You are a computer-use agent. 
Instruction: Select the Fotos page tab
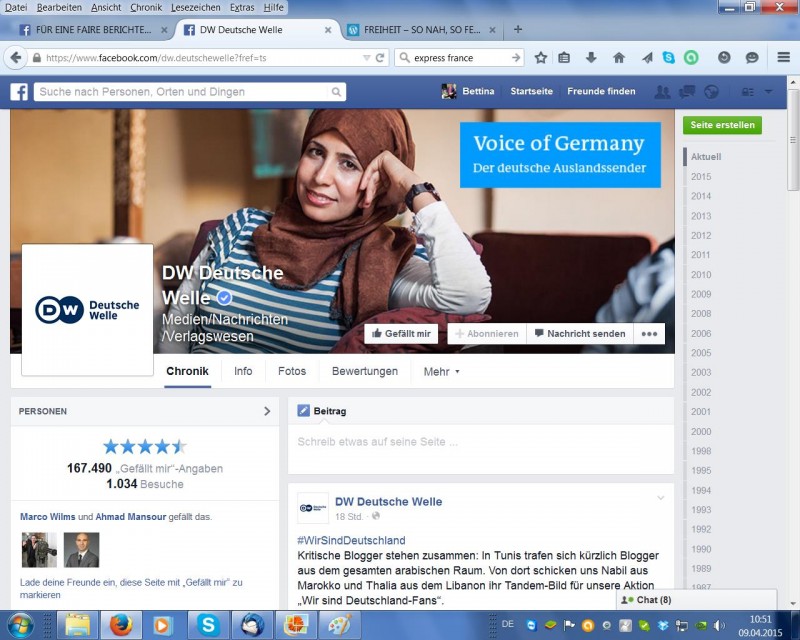292,371
